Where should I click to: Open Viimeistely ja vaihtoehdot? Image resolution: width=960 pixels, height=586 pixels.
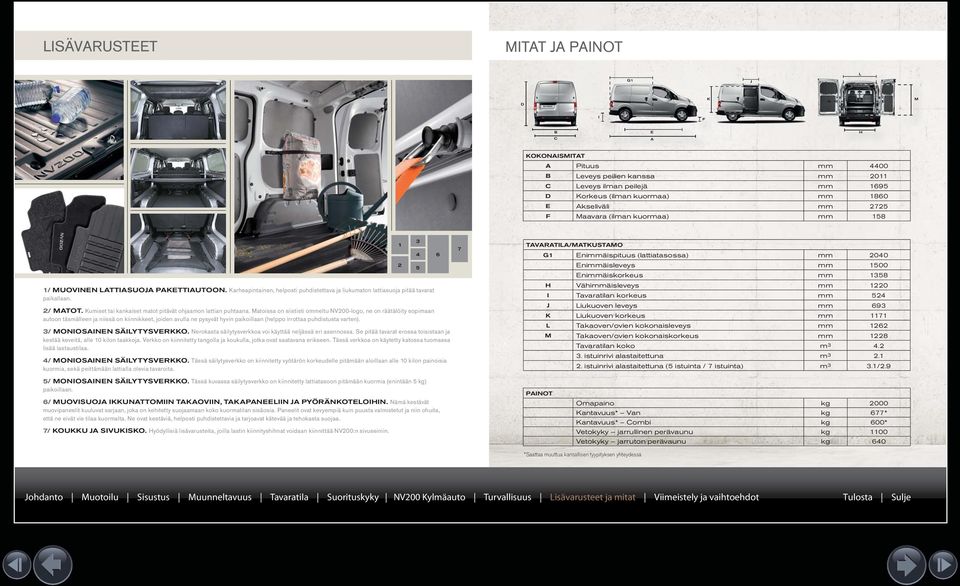coord(706,497)
